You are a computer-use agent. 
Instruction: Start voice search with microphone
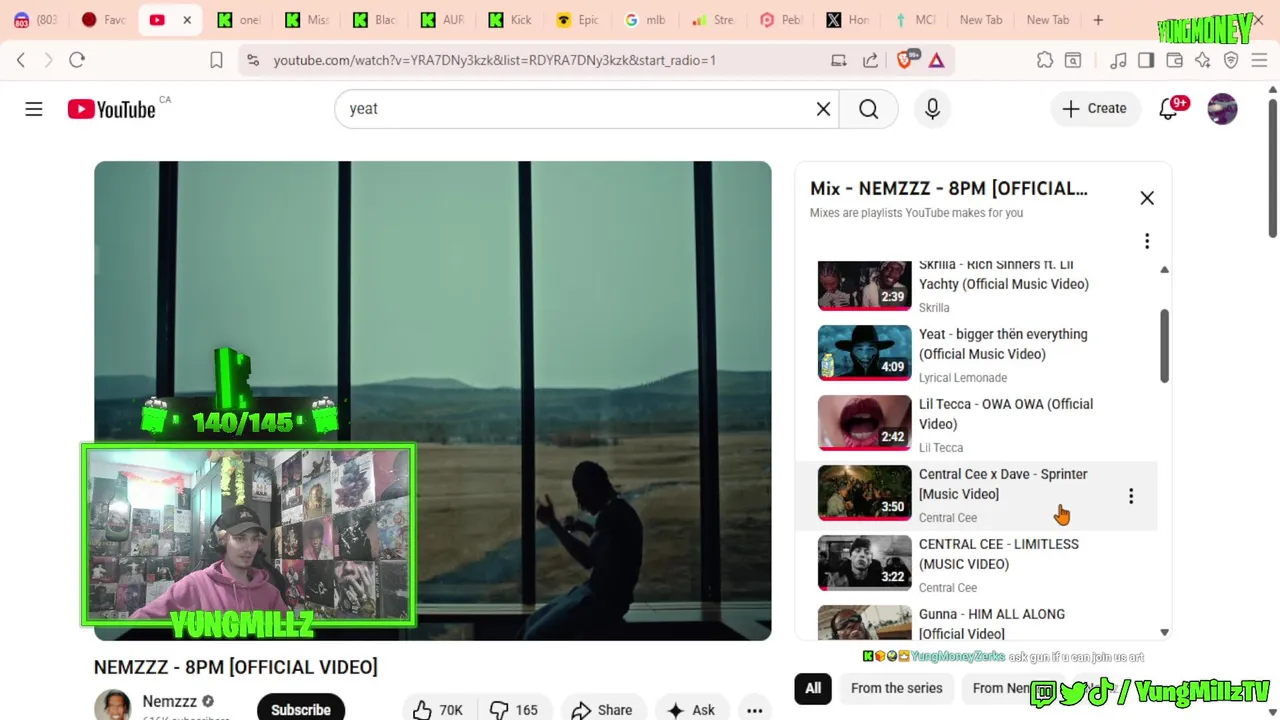(x=932, y=109)
